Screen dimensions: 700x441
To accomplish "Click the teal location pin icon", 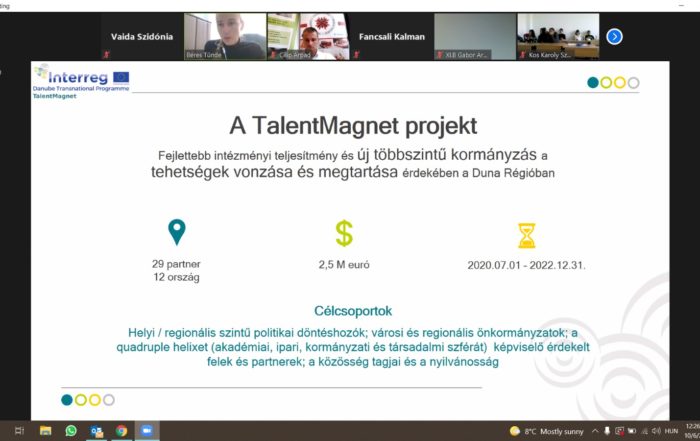I will pyautogui.click(x=176, y=233).
